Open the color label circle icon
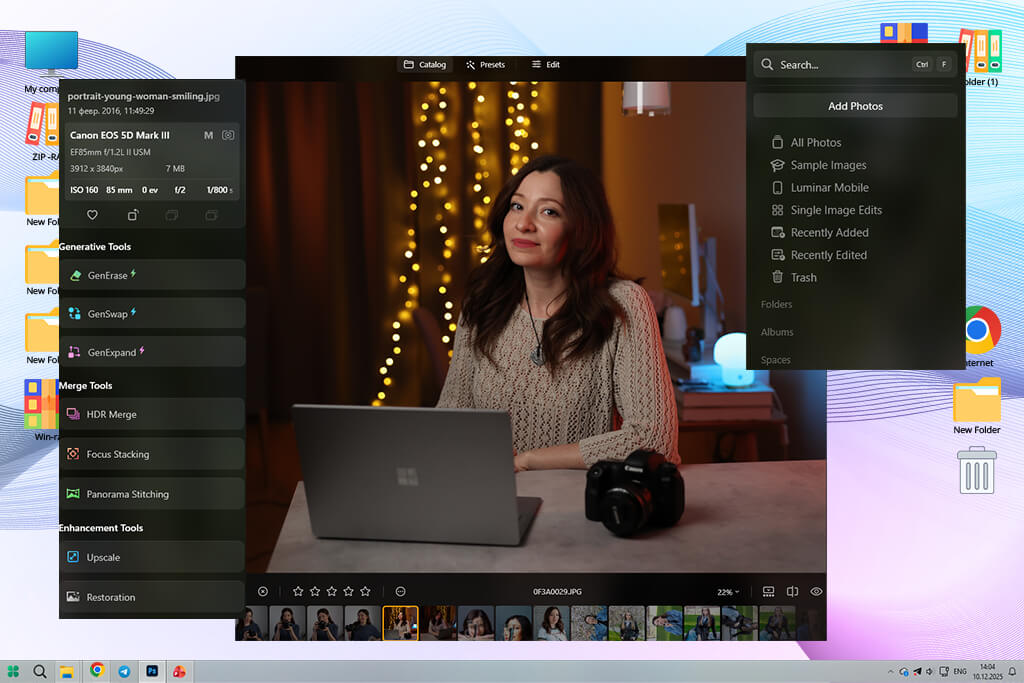This screenshot has height=683, width=1024. 400,592
